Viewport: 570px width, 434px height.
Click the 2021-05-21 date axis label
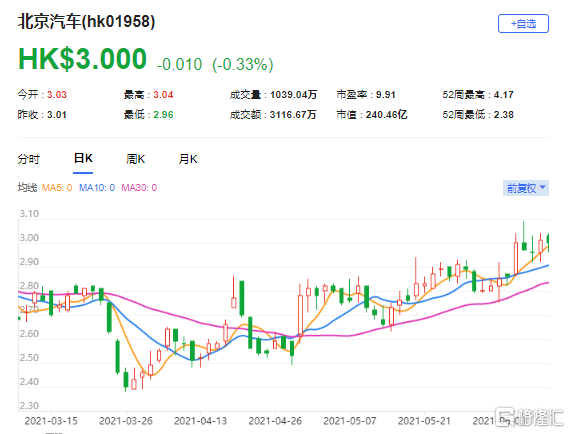(424, 421)
